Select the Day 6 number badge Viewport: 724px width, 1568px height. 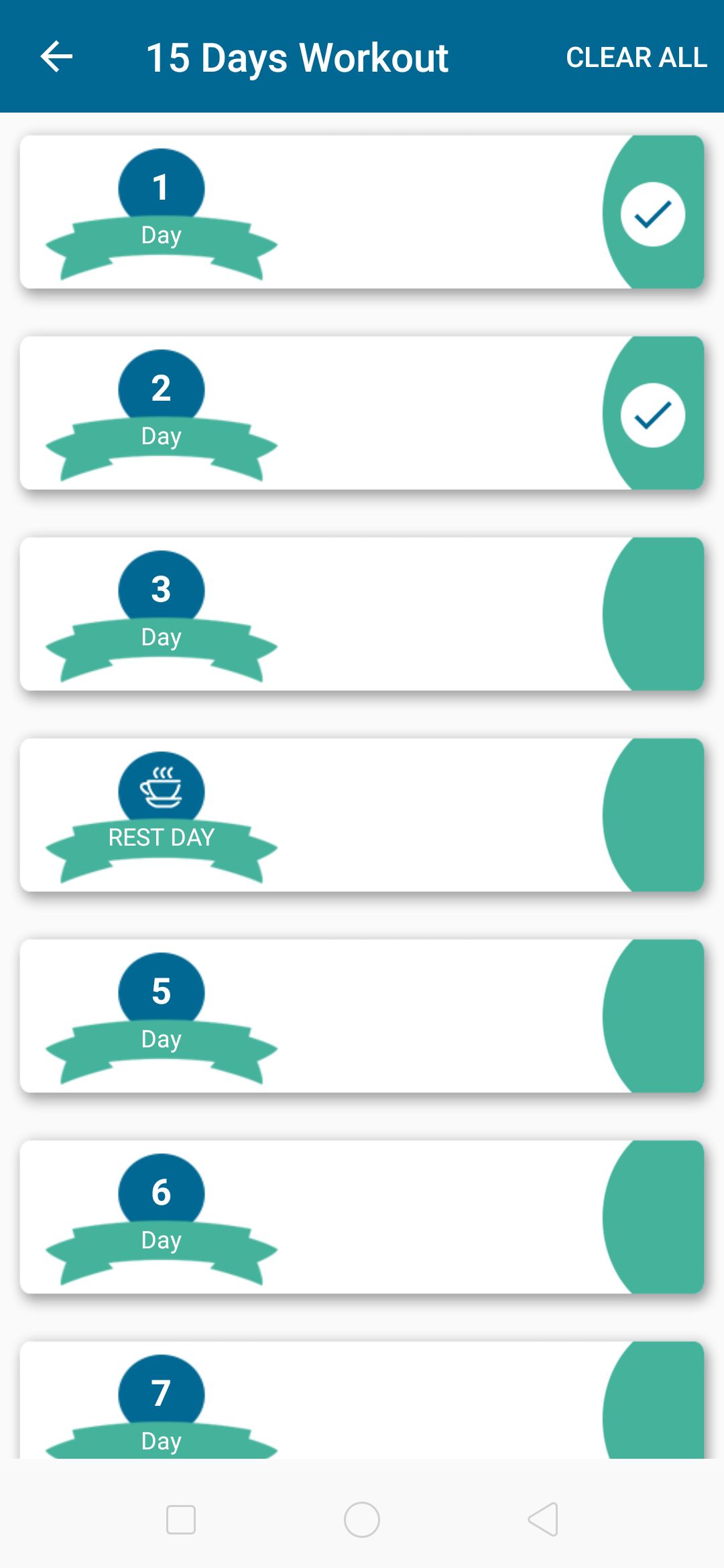click(x=161, y=1191)
